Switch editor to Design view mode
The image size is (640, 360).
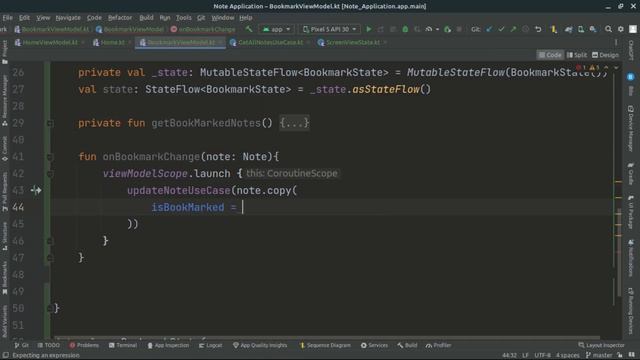[x=605, y=55]
